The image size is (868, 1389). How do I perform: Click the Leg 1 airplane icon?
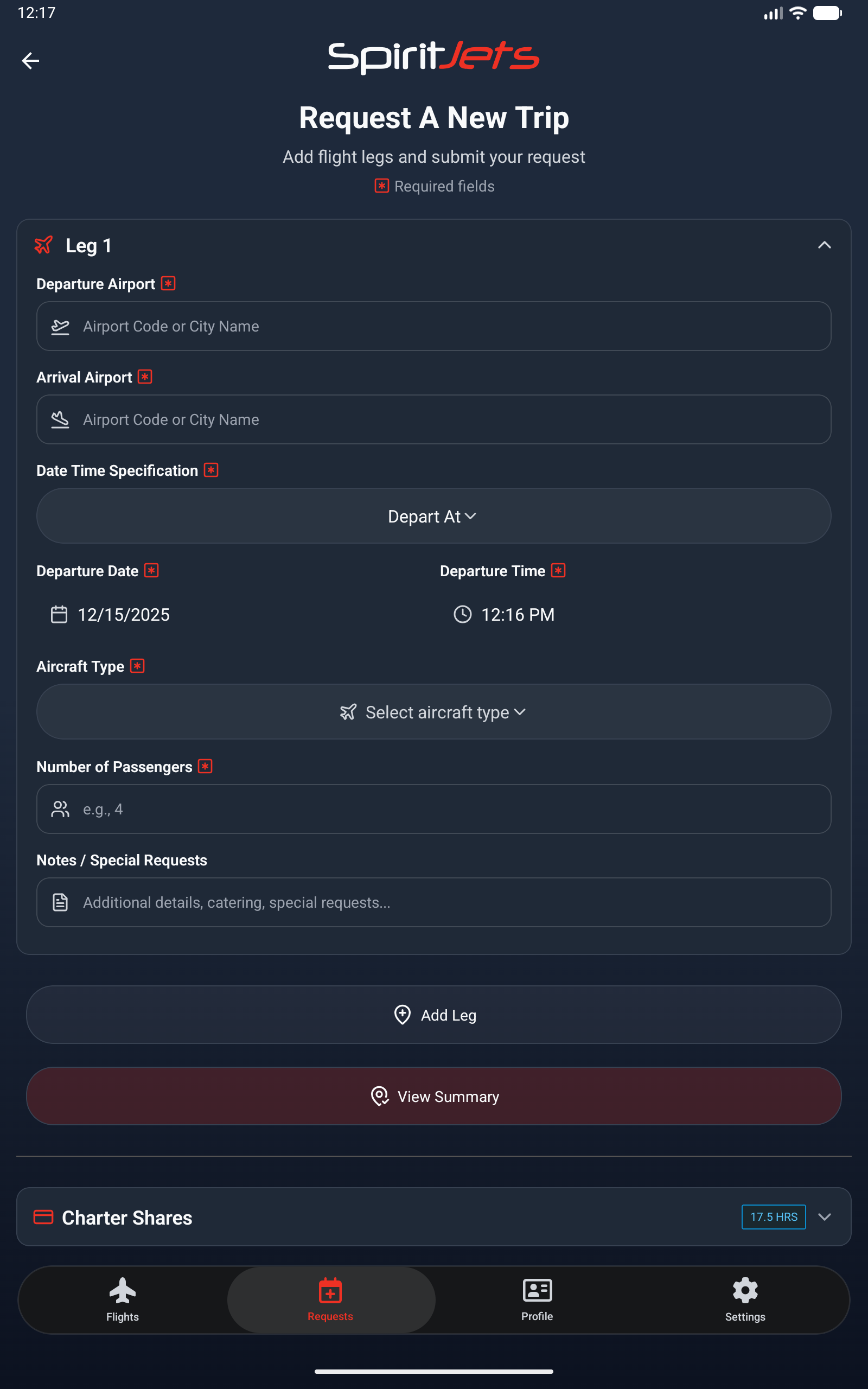click(x=44, y=245)
